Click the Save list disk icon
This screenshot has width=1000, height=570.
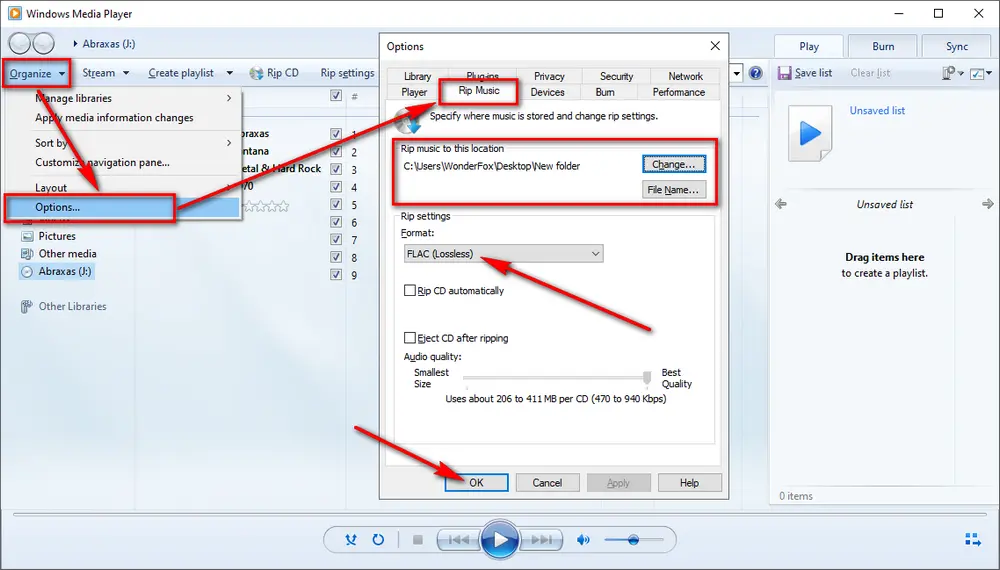[784, 73]
